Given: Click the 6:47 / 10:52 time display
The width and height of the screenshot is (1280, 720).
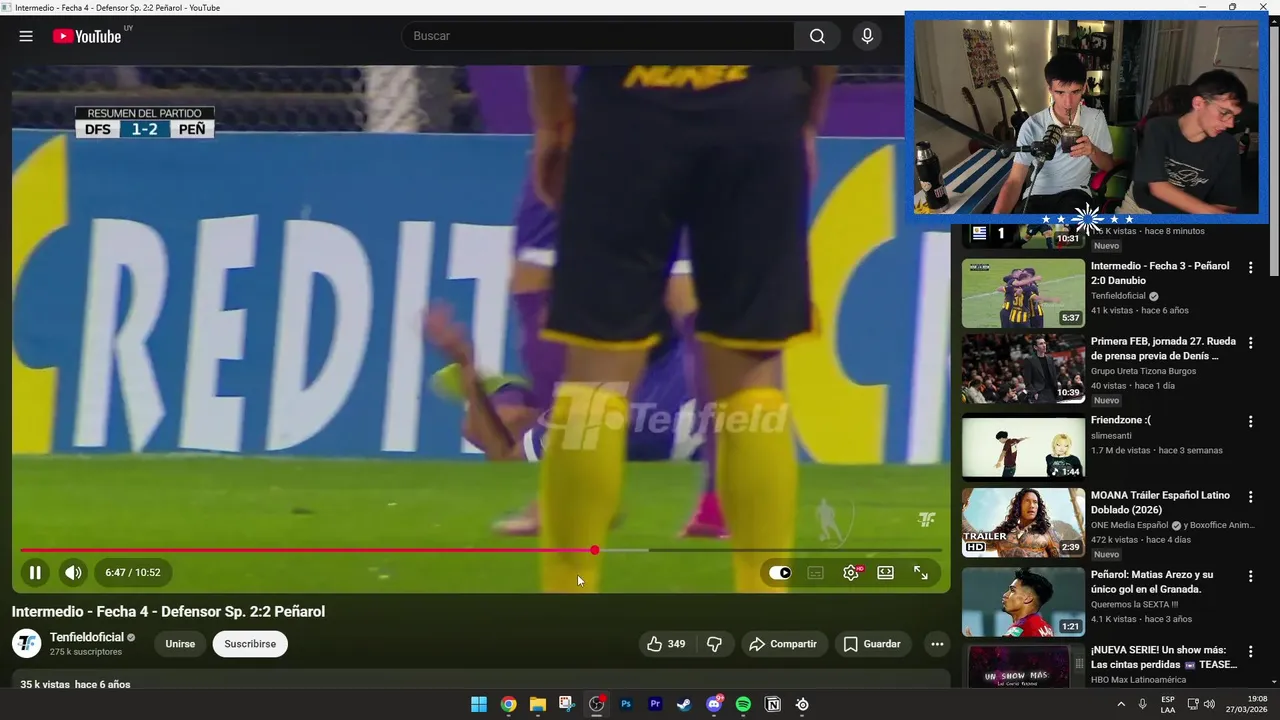Looking at the screenshot, I should pos(133,573).
